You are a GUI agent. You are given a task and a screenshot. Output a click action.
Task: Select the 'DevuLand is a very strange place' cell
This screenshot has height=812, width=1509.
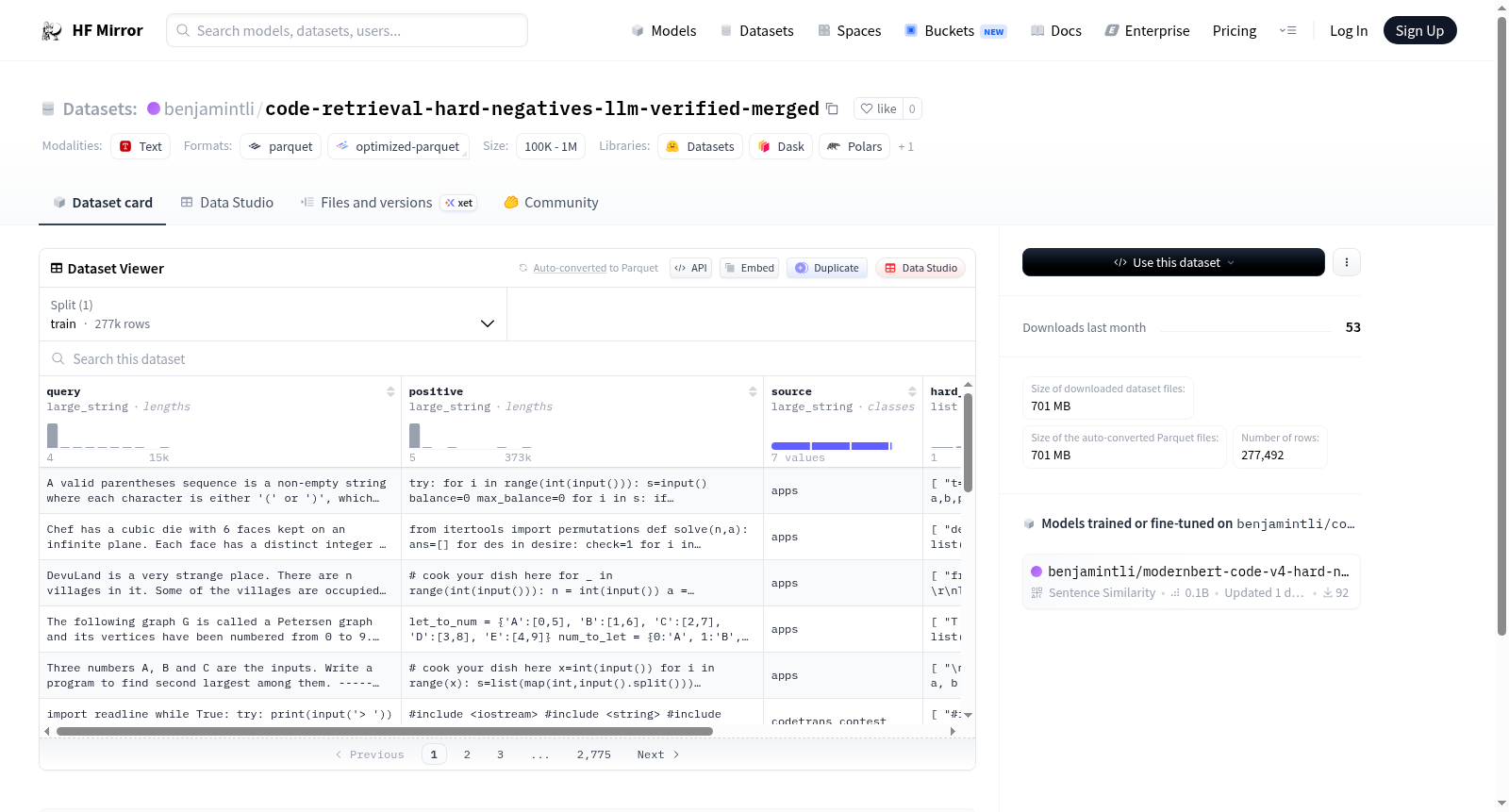[x=220, y=583]
